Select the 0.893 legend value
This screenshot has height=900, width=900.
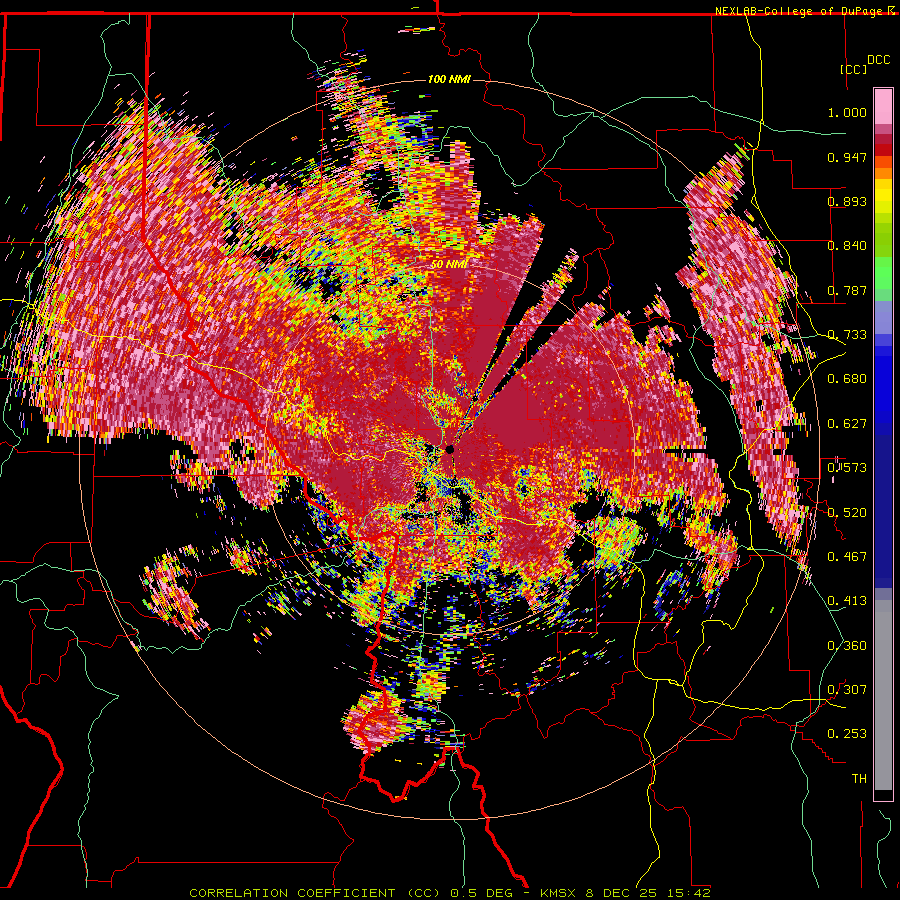click(847, 201)
